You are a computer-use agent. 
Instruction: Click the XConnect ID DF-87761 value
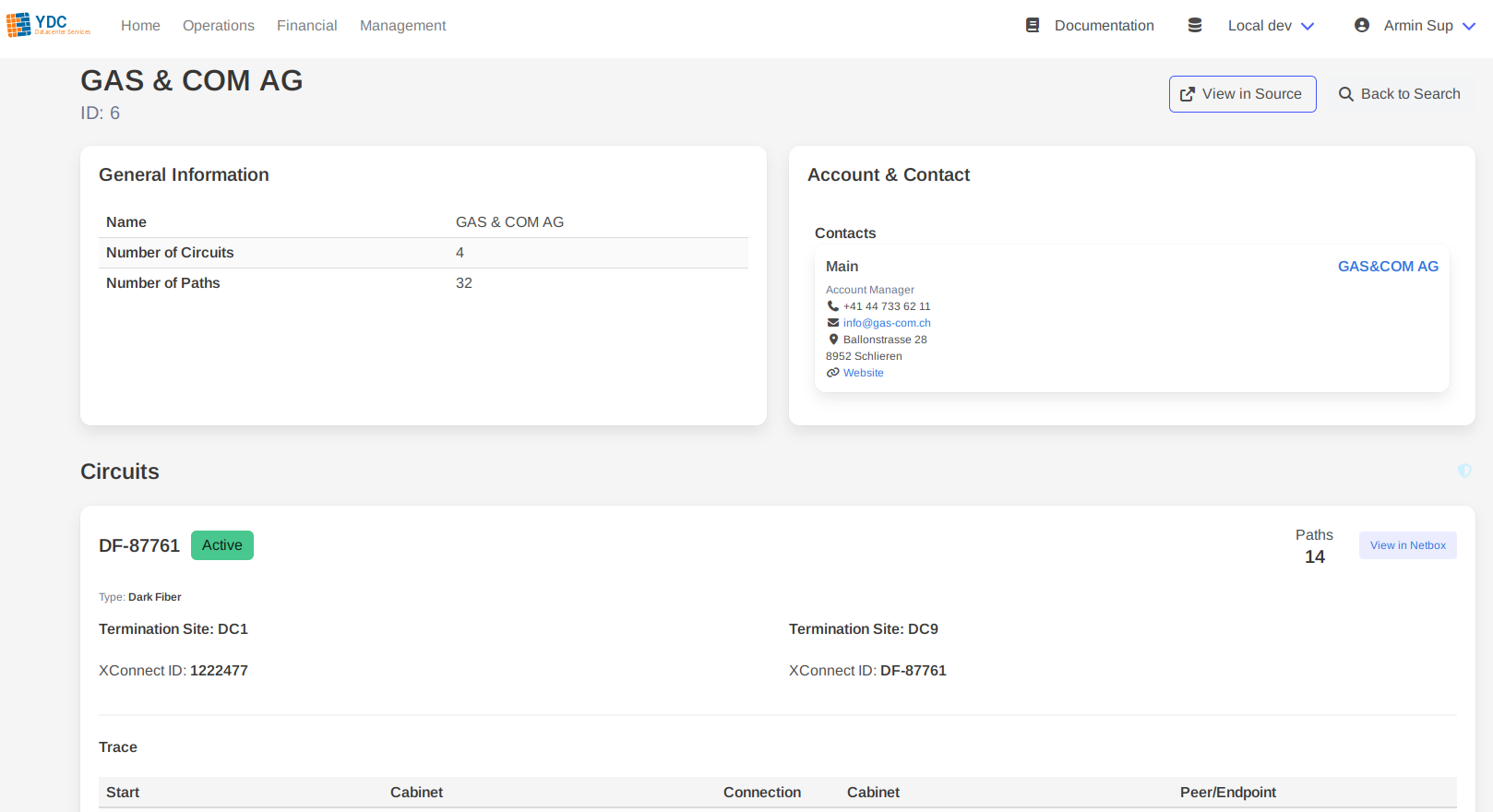coord(914,671)
